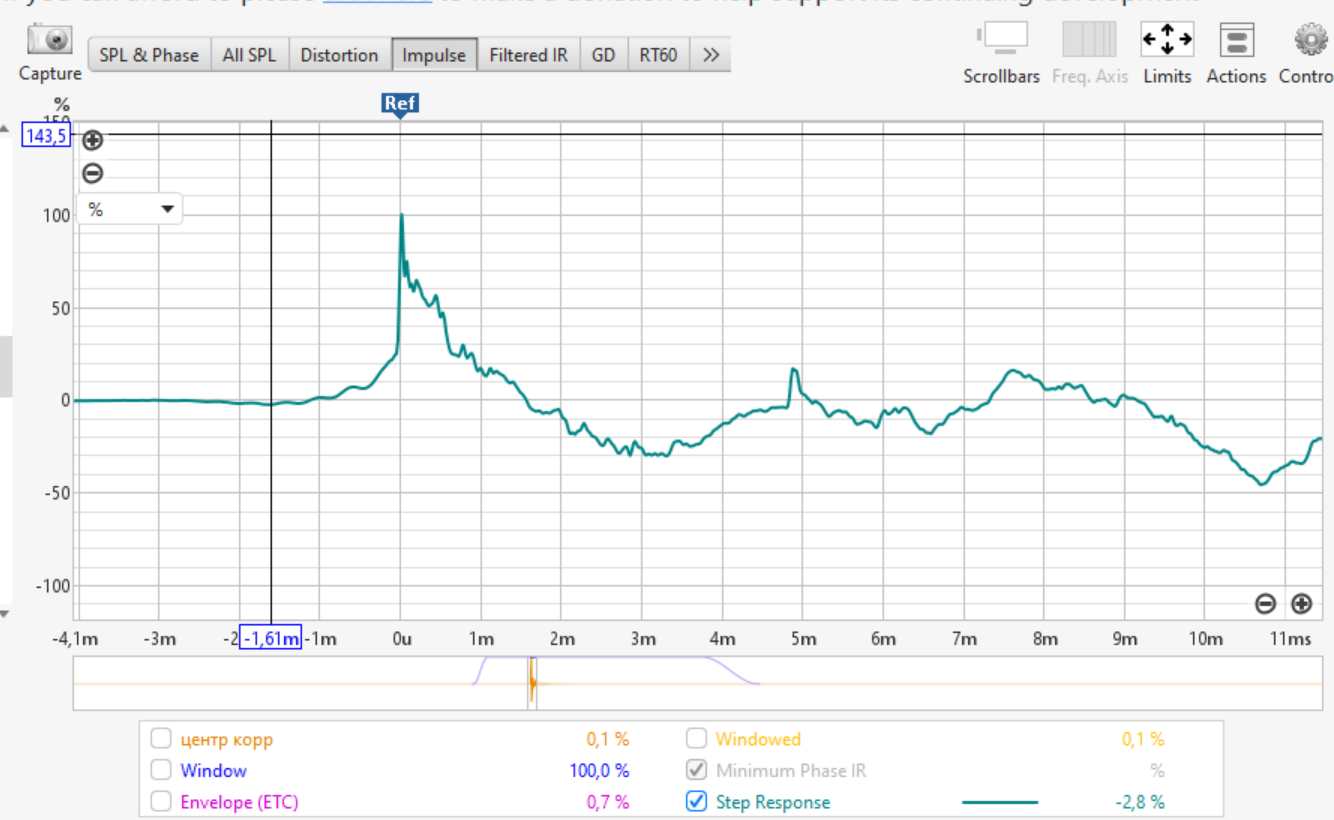
Task: Zoom in vertical axis with top-left plus
Action: click(92, 140)
